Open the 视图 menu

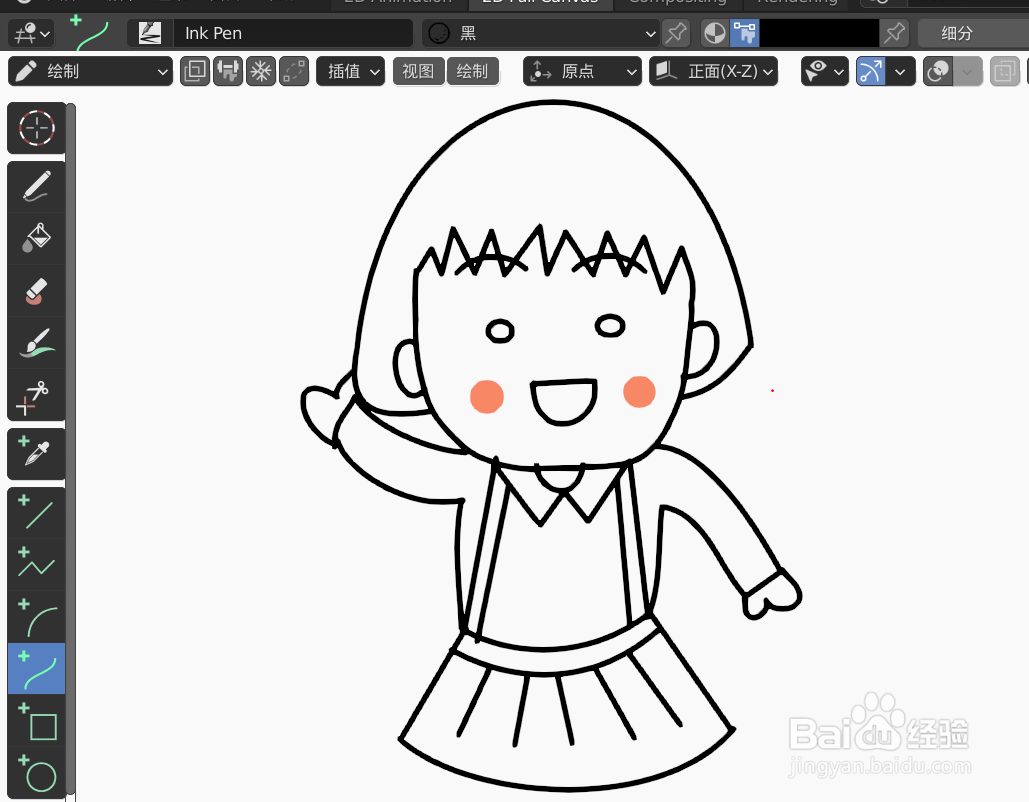419,71
